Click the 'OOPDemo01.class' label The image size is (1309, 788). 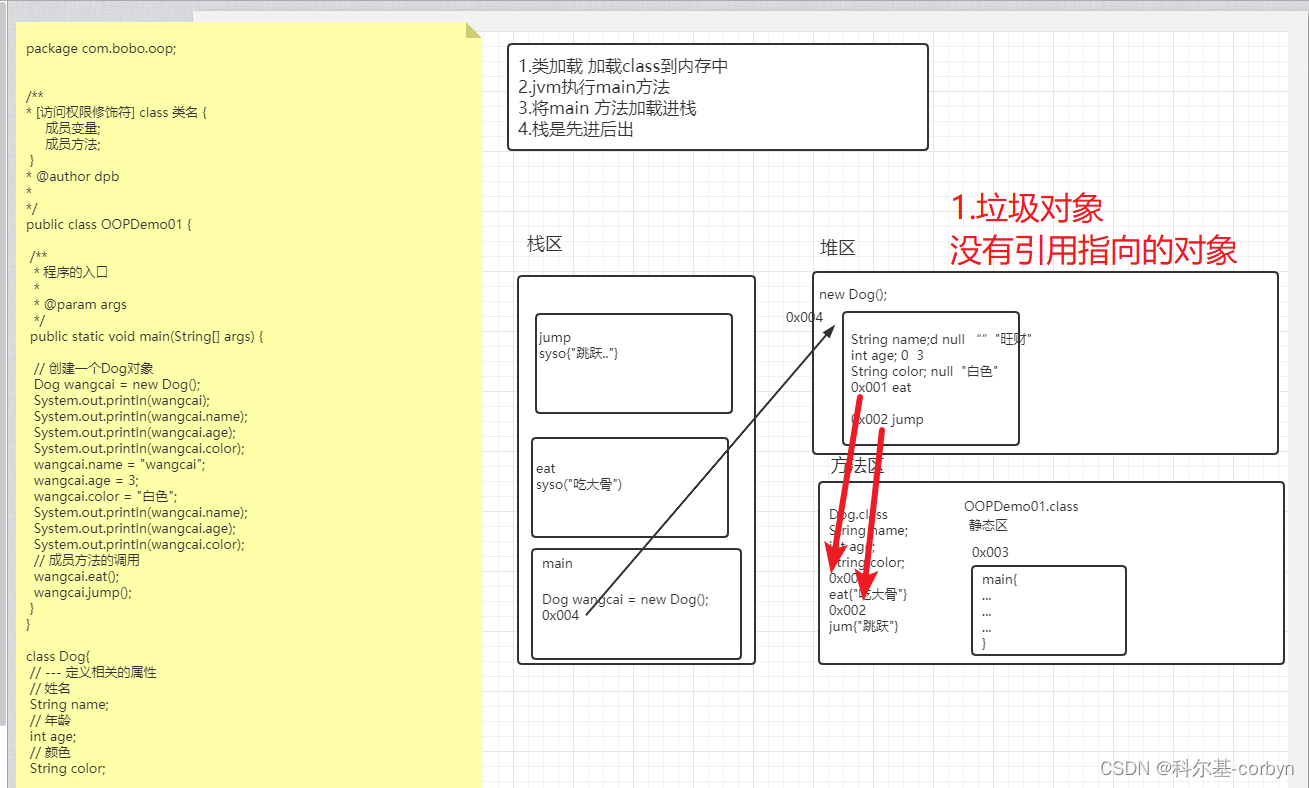1021,506
